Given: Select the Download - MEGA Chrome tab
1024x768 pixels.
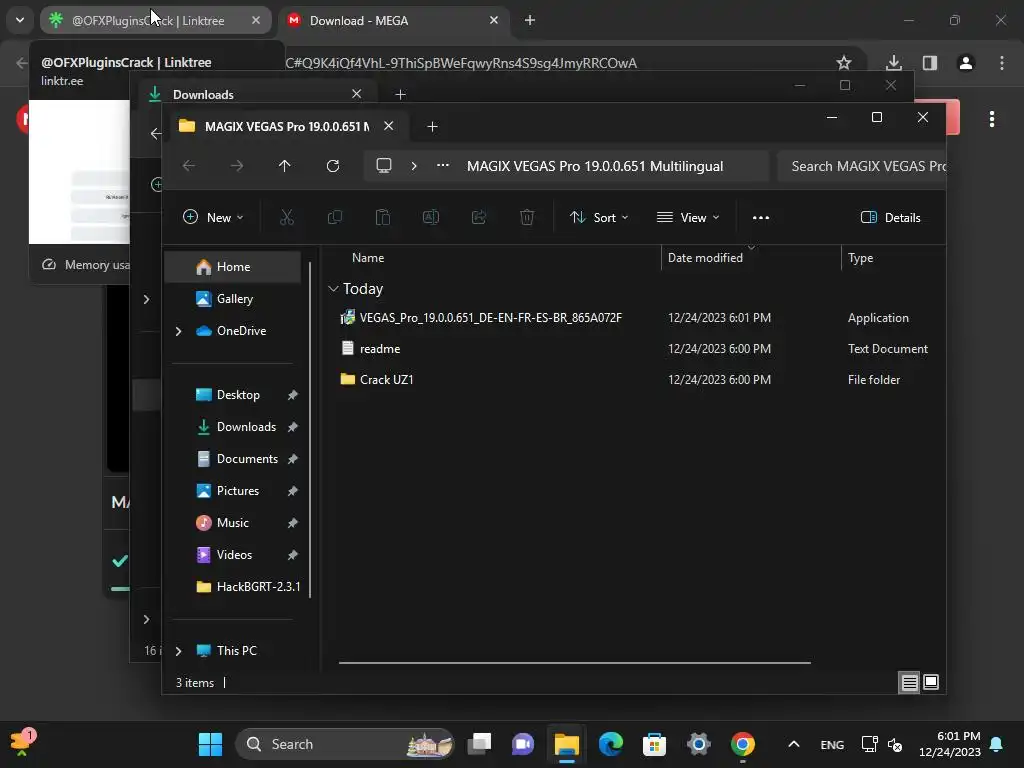Looking at the screenshot, I should pos(394,20).
